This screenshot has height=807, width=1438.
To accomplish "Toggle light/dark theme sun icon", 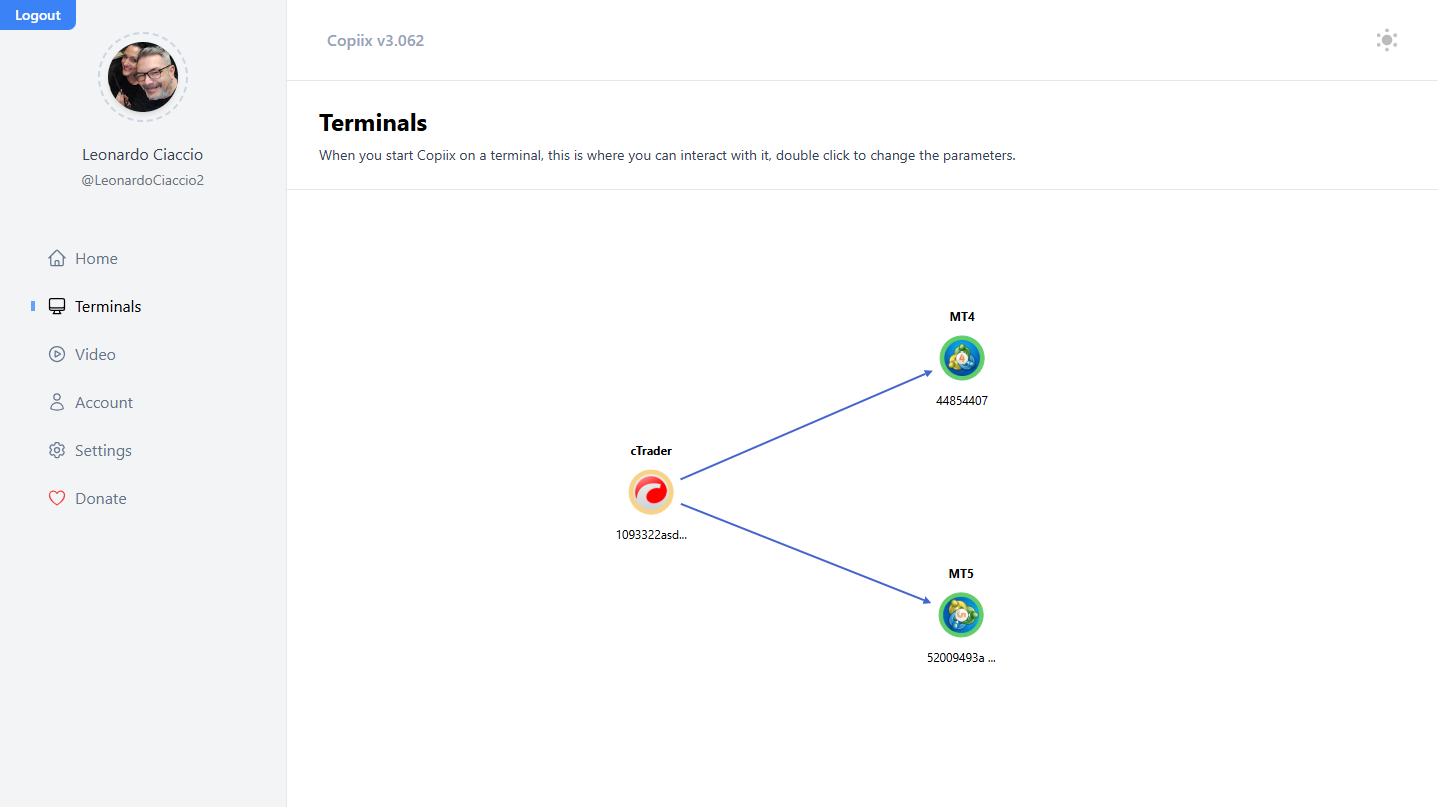I will click(1386, 40).
